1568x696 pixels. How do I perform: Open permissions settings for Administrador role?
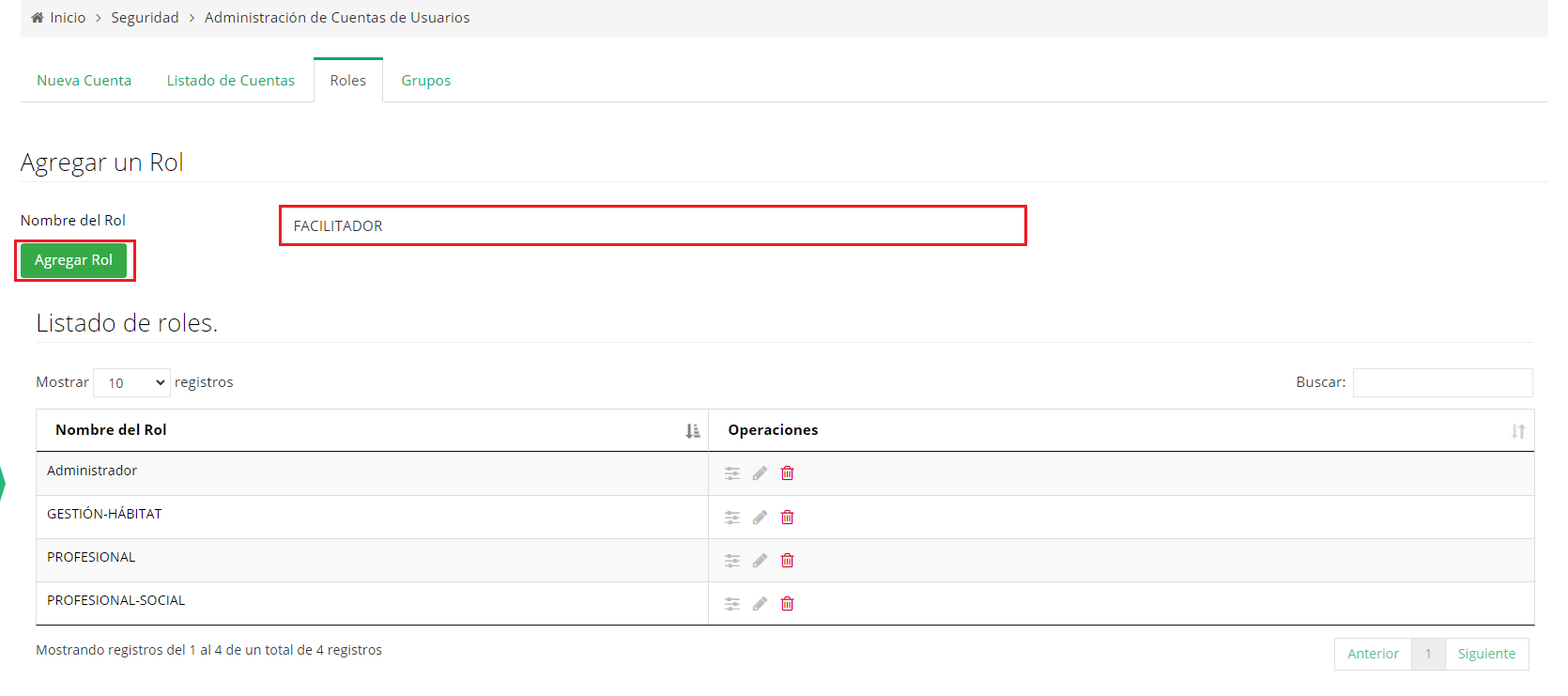732,473
